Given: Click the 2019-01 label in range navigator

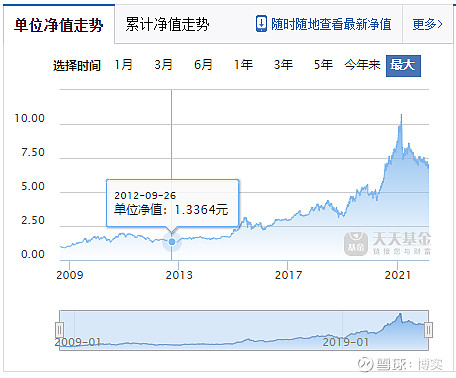Looking at the screenshot, I should pos(345,342).
